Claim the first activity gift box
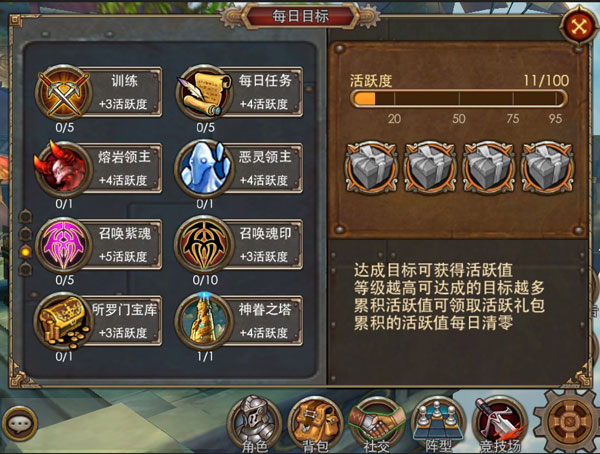Image resolution: width=600 pixels, height=454 pixels. tap(371, 167)
